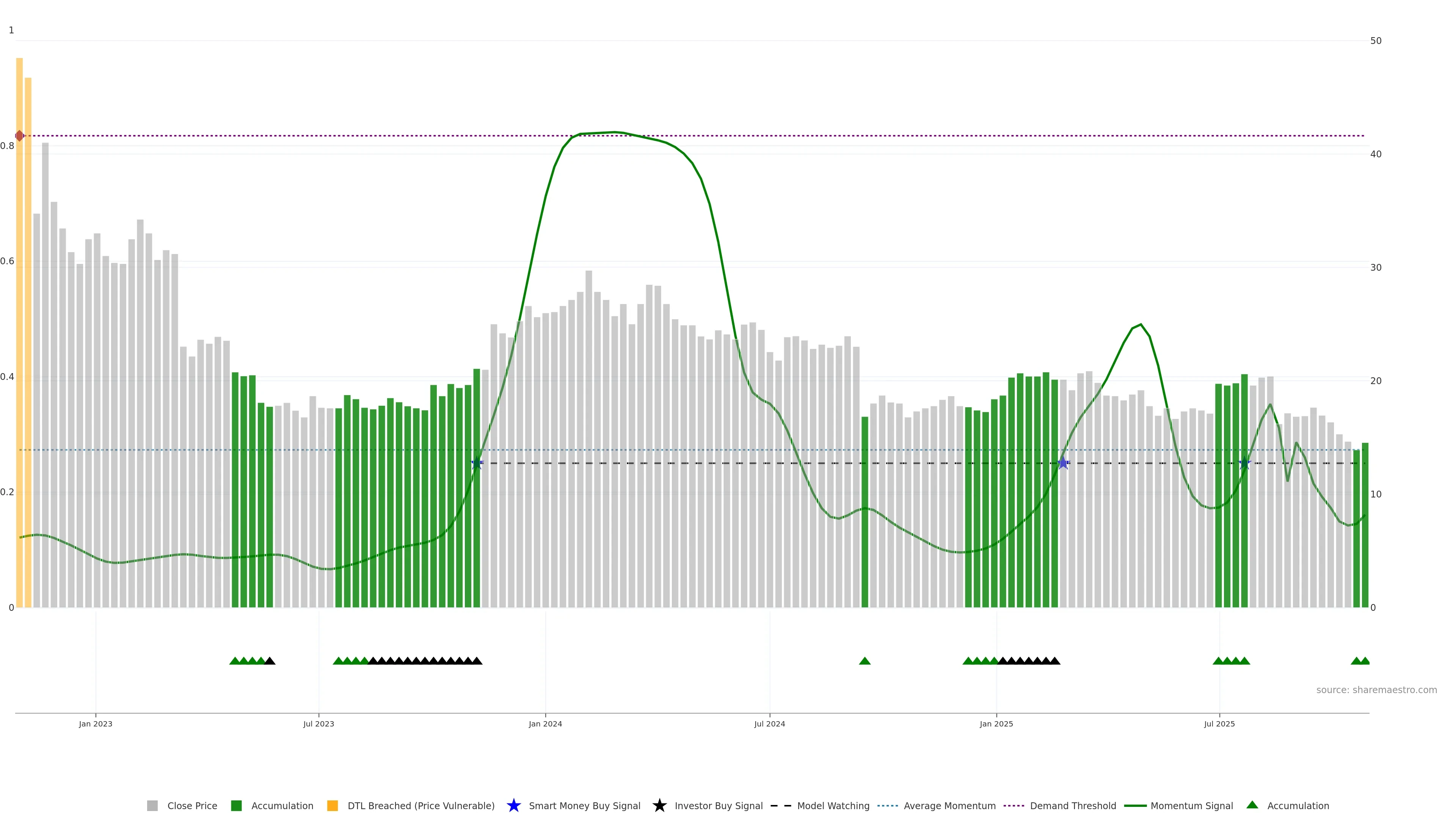The width and height of the screenshot is (1456, 819).
Task: Click the Jan 2024 x-axis label
Action: [545, 724]
